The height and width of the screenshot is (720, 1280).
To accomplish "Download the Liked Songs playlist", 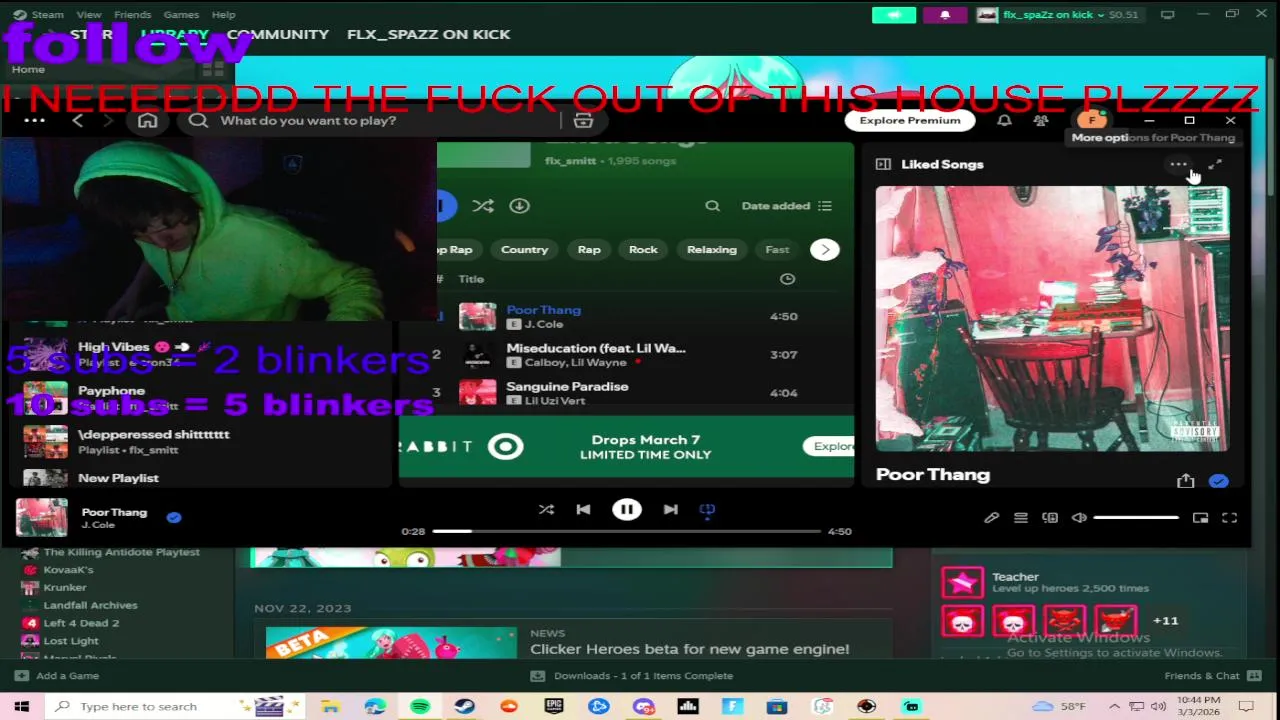I will click(519, 206).
